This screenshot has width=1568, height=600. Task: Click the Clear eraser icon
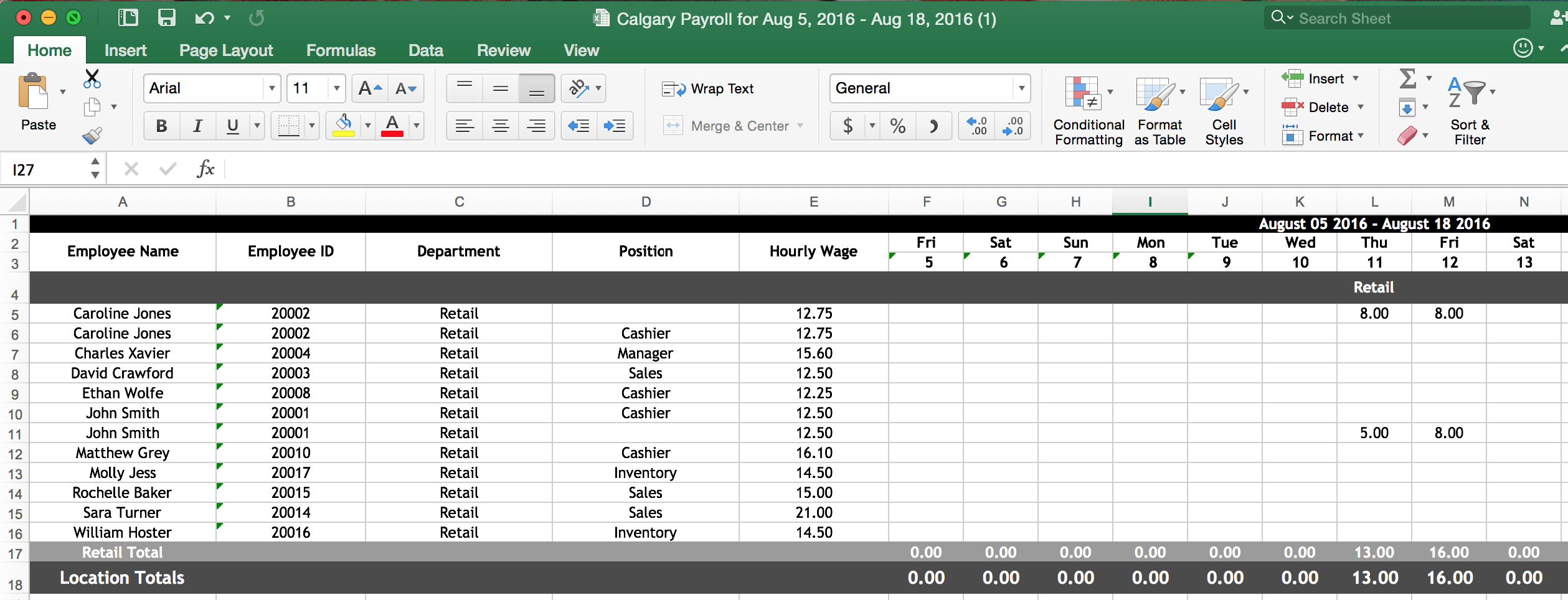click(1407, 135)
